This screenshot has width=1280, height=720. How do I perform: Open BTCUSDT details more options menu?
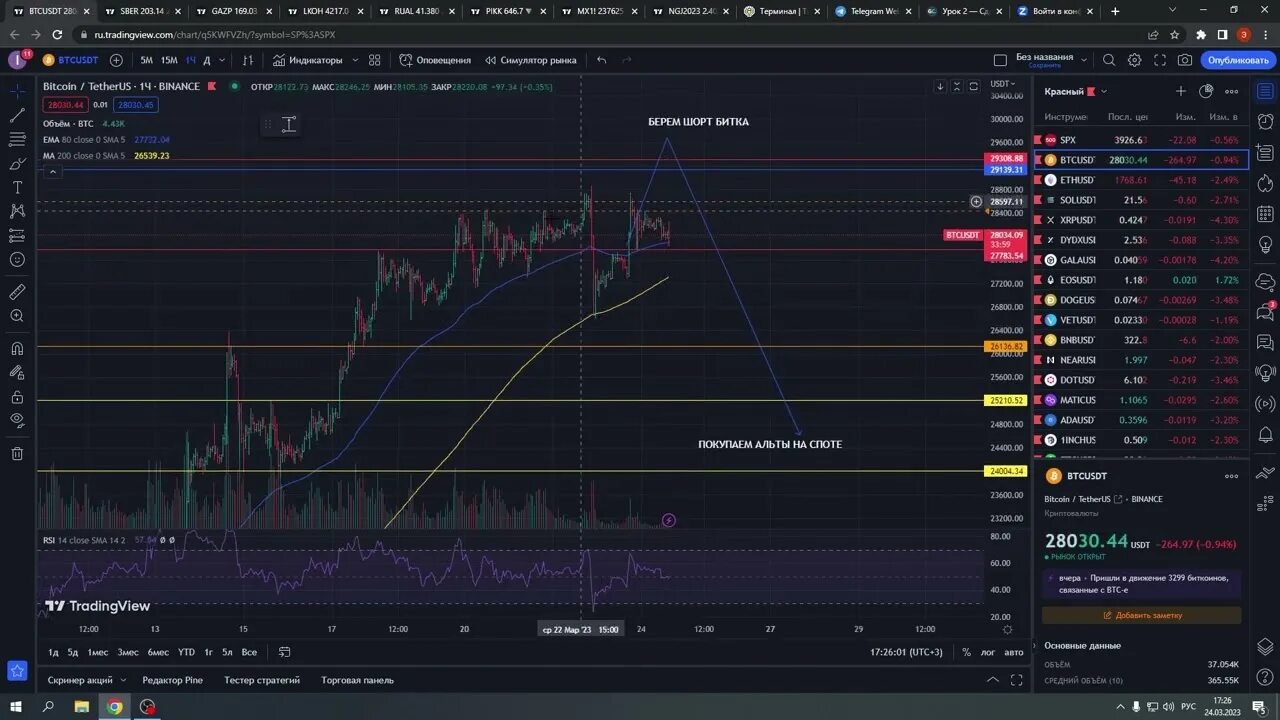point(1232,476)
